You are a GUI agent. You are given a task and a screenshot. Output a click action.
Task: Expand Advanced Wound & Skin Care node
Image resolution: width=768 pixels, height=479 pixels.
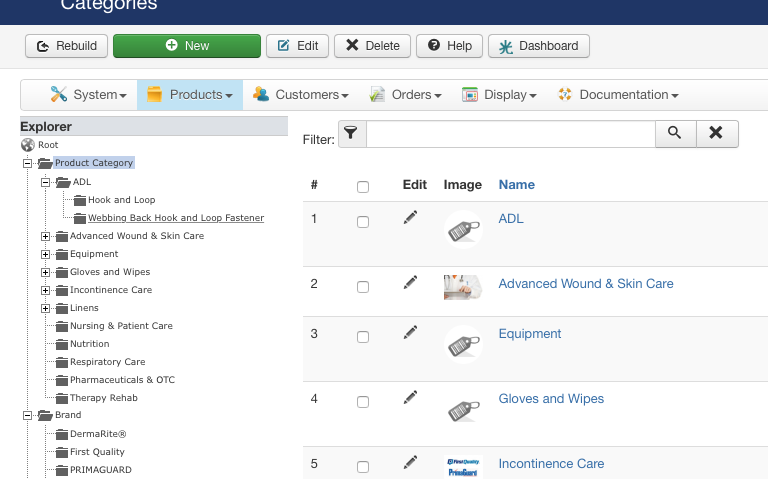(46, 237)
